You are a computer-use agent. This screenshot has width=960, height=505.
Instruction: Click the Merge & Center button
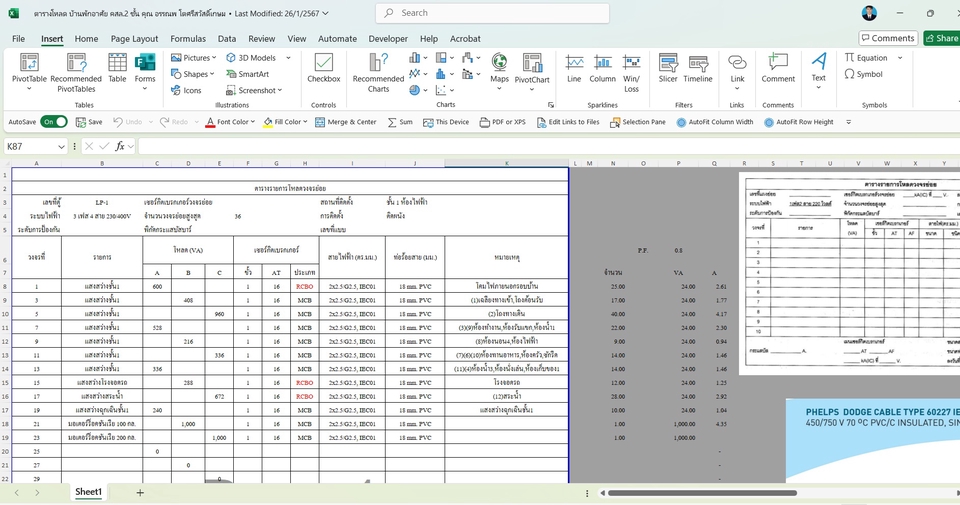point(345,122)
